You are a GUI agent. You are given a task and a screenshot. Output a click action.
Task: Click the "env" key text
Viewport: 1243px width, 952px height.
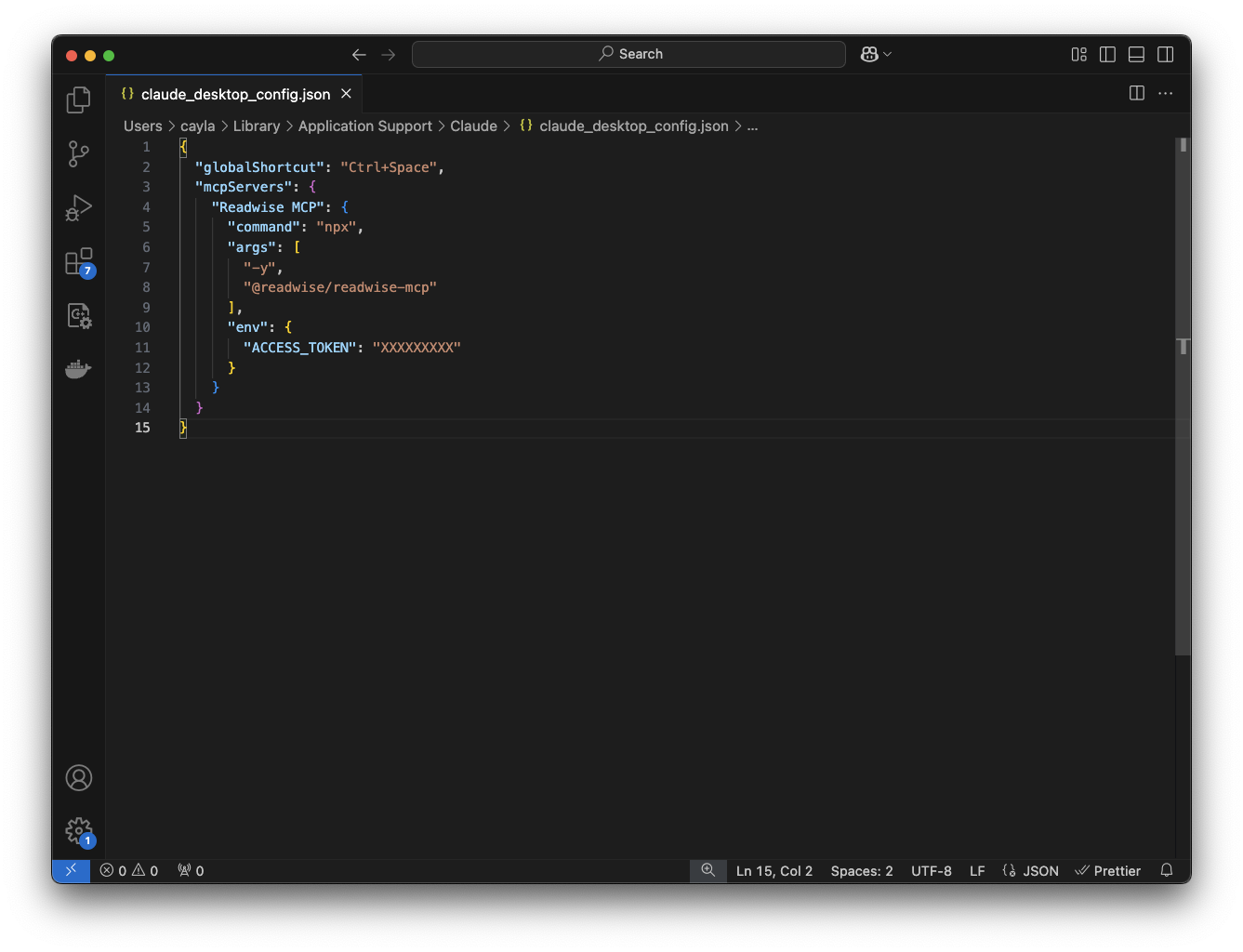click(x=247, y=327)
